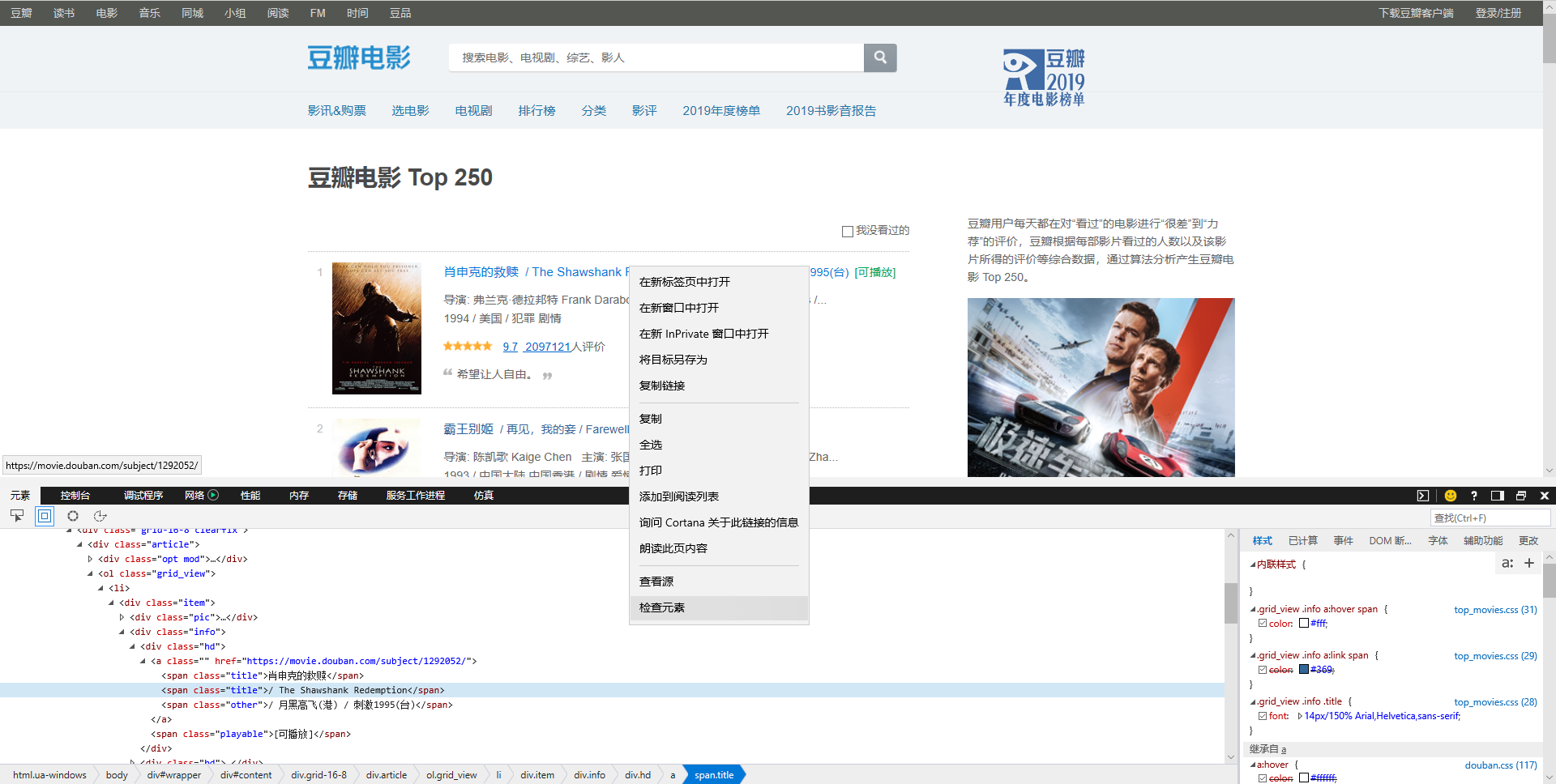
Task: Open the console drawer icon in DevTools header
Action: tap(1423, 496)
